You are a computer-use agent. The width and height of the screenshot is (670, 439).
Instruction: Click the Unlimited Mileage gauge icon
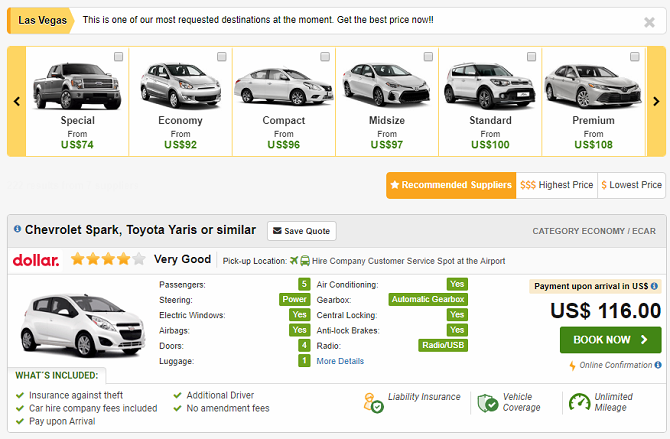[x=580, y=403]
